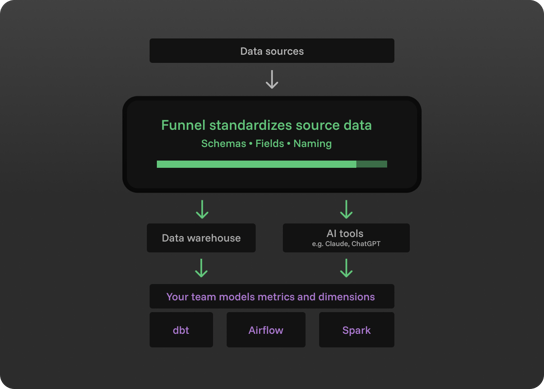Image resolution: width=544 pixels, height=389 pixels.
Task: Open the Airflow tile
Action: (x=266, y=330)
